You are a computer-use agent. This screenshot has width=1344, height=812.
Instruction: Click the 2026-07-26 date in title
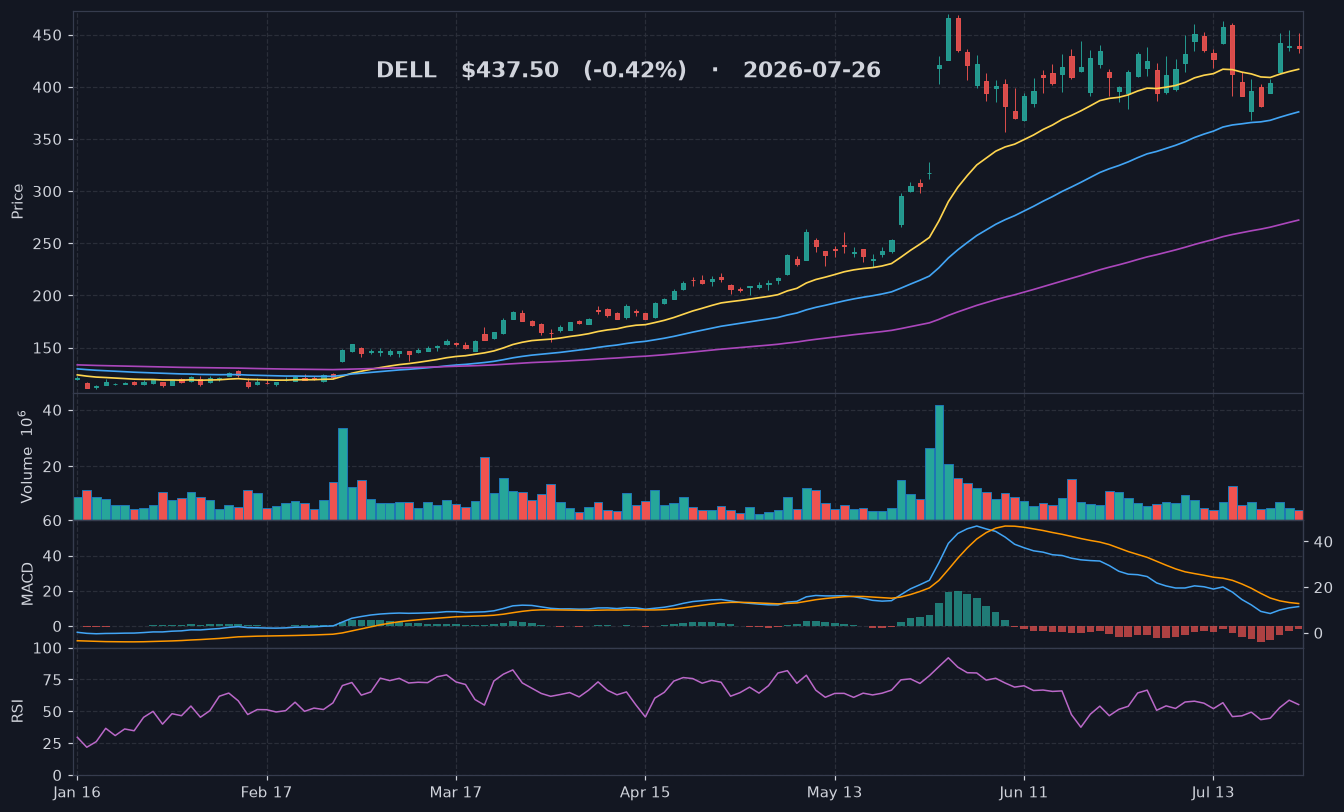coord(812,70)
